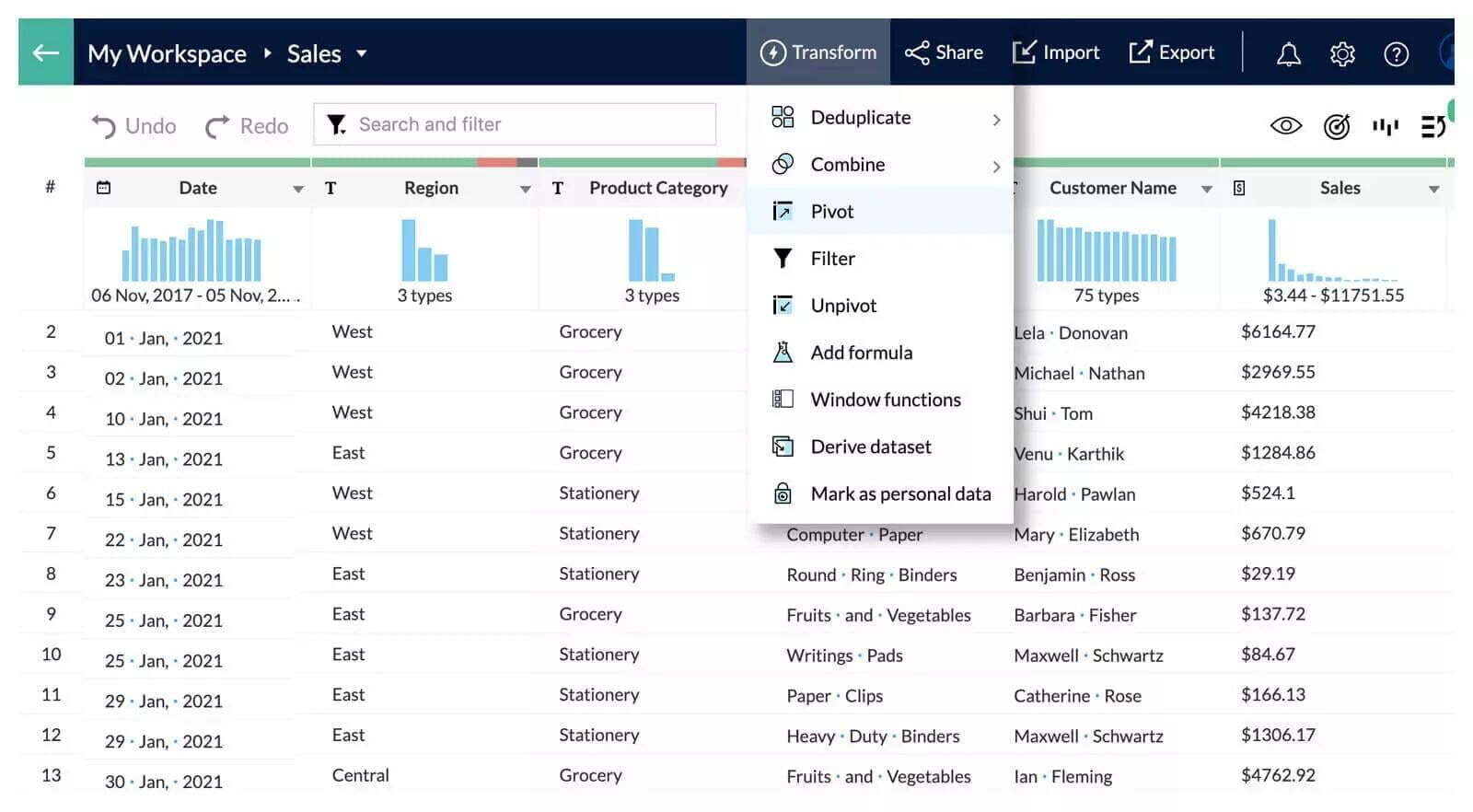The width and height of the screenshot is (1473, 812).
Task: Select Filter from Transform menu
Action: click(x=881, y=259)
